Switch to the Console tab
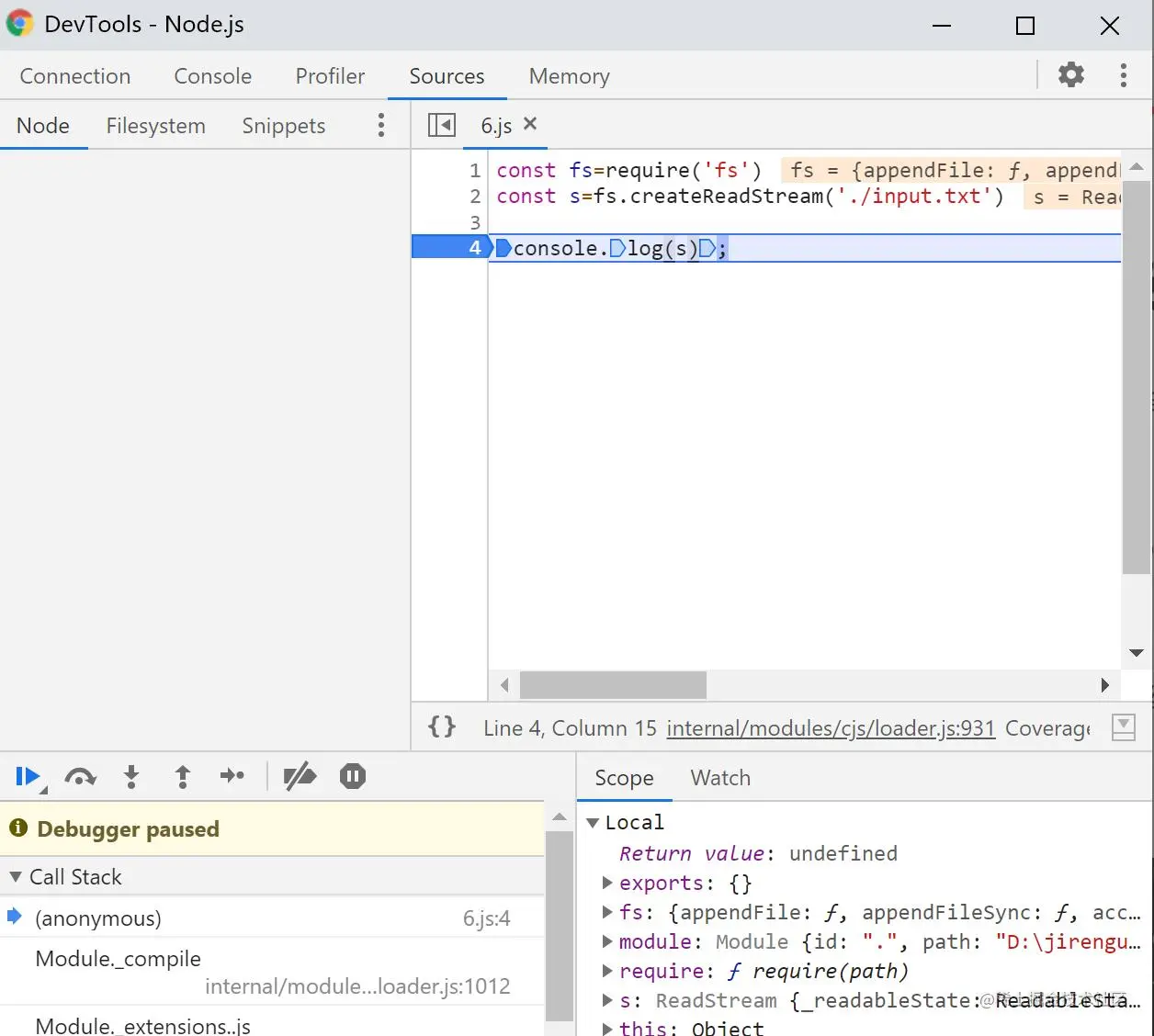 (x=213, y=76)
